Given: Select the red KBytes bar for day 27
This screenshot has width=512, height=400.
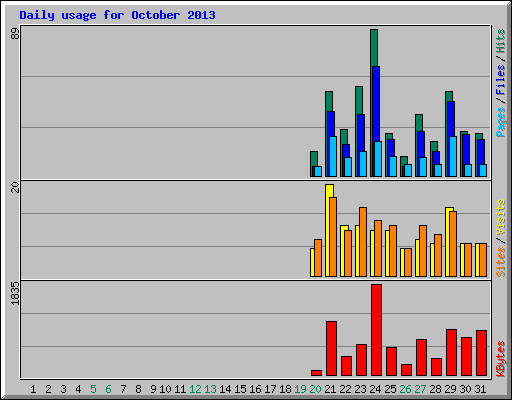Looking at the screenshot, I should [421, 357].
